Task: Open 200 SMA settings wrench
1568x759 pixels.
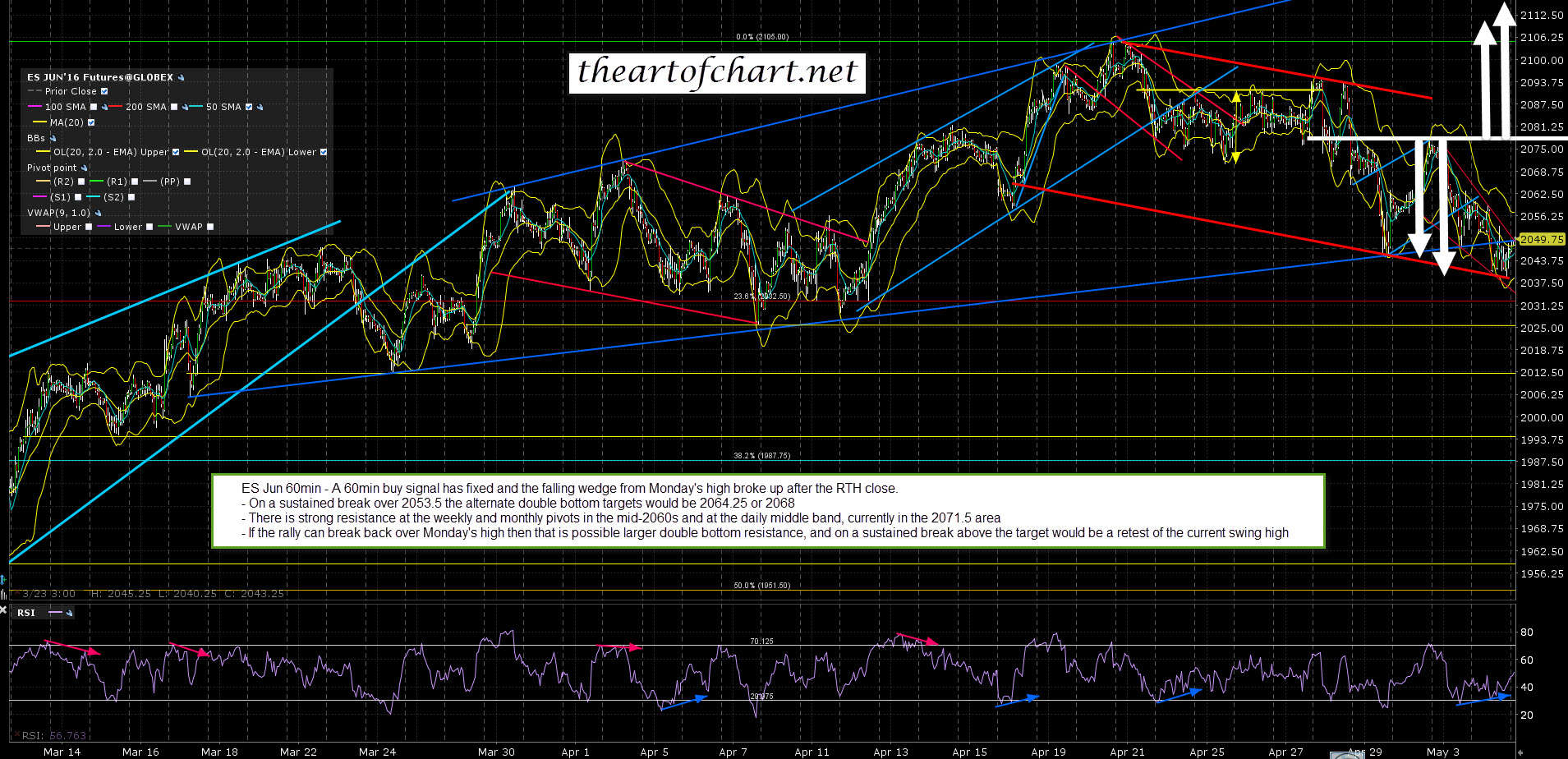Action: (x=185, y=107)
